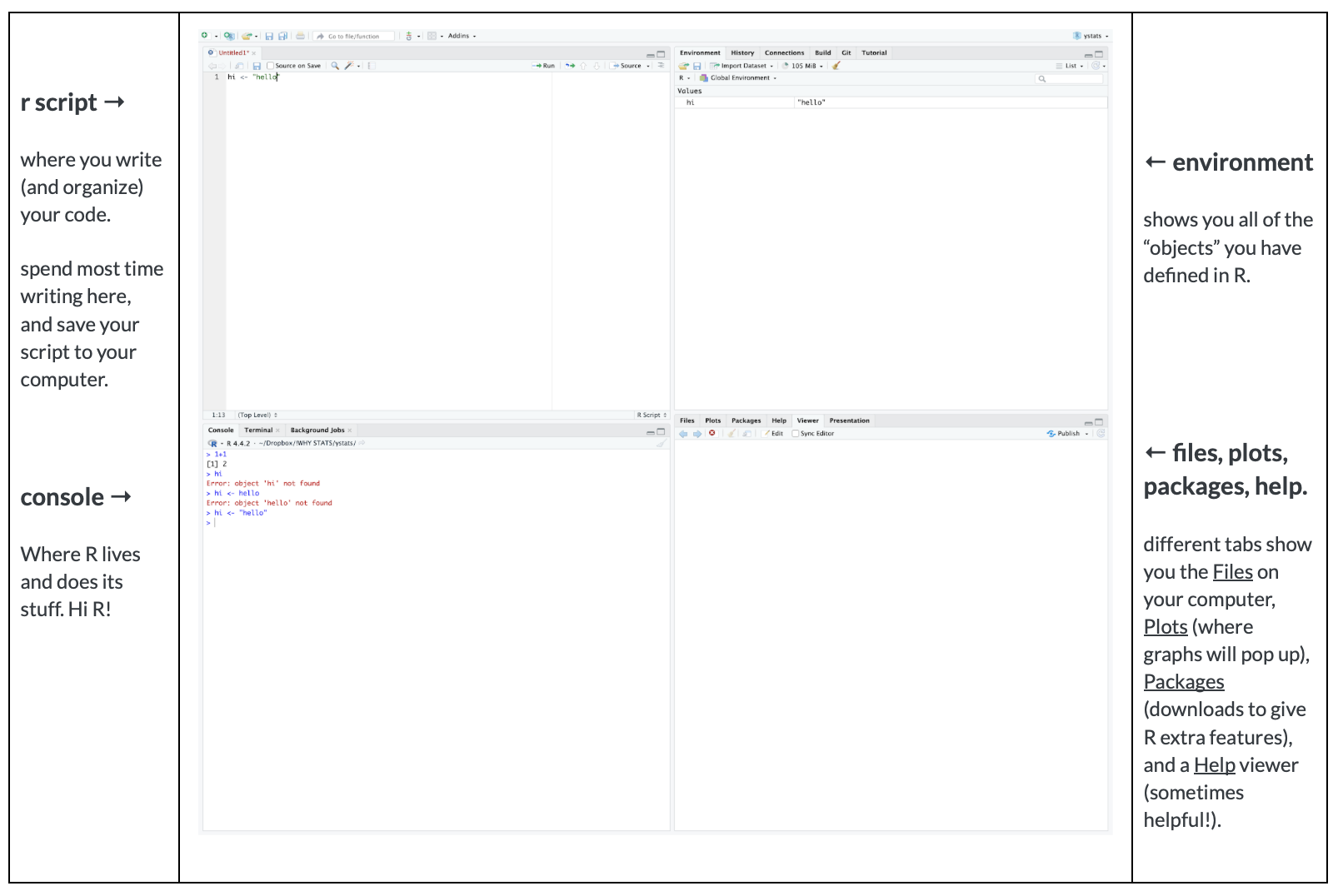
Task: Switch to the Plots tab
Action: pyautogui.click(x=713, y=421)
